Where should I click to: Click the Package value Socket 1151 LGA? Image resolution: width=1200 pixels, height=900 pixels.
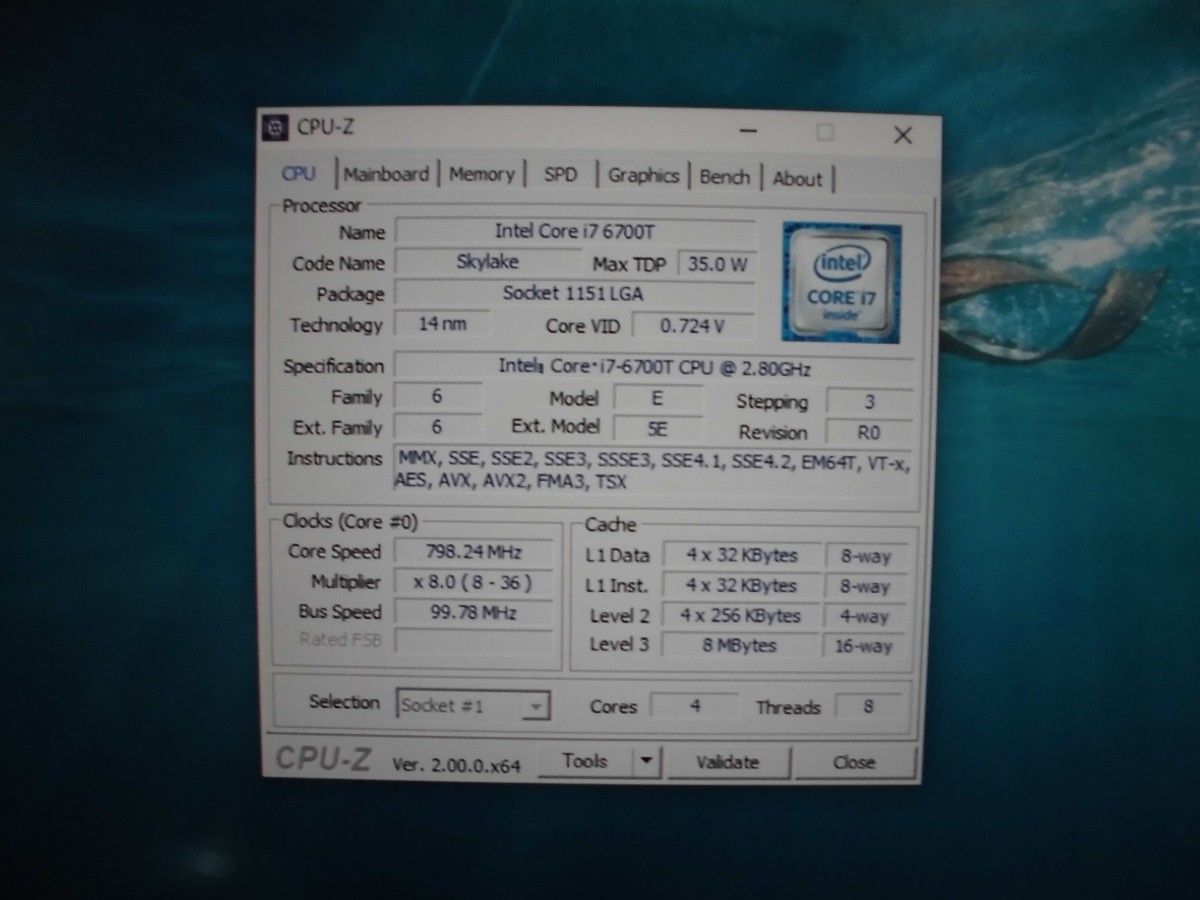coord(575,294)
